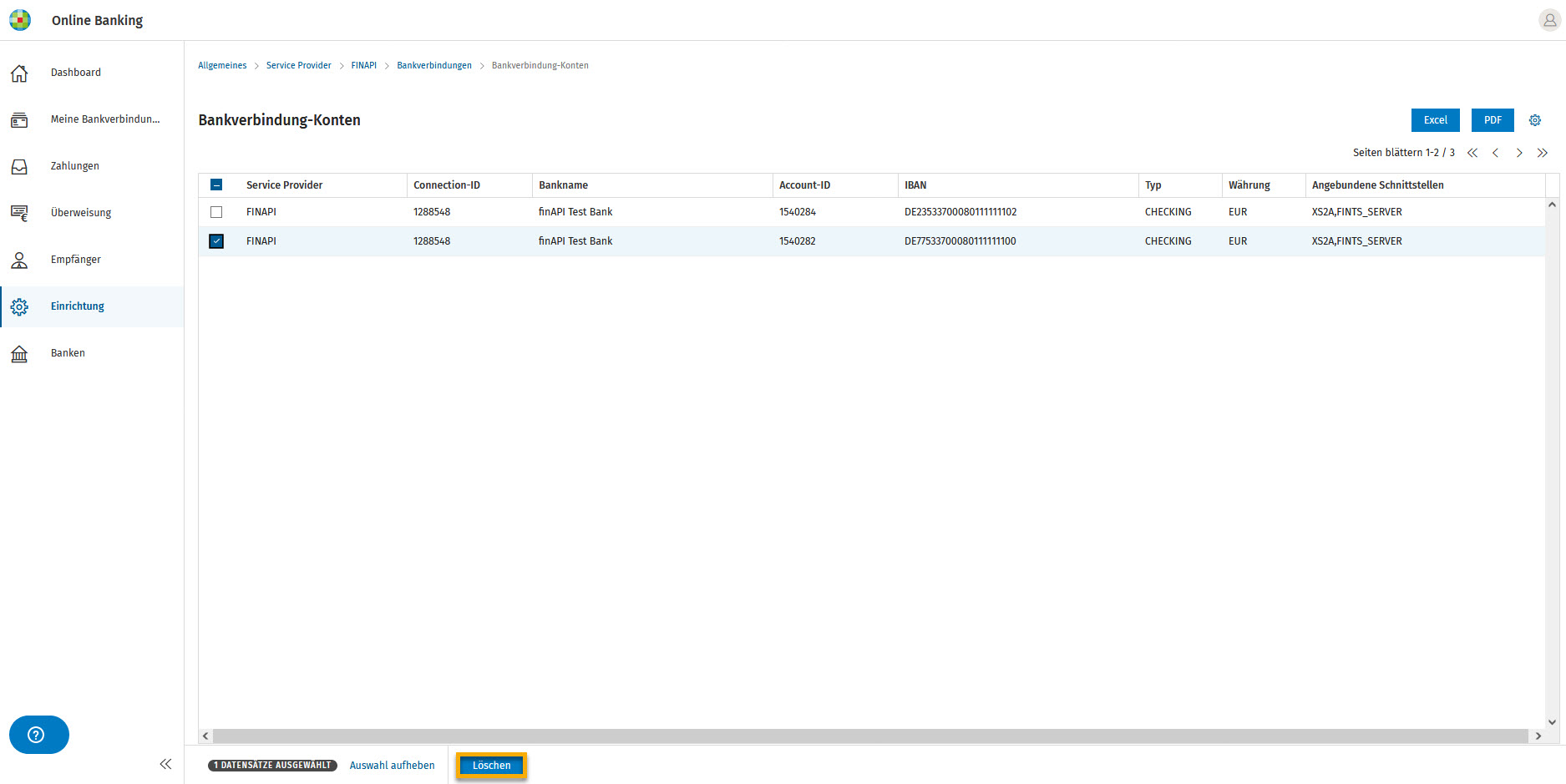
Task: Uncheck the row with Account-ID 1540282
Action: [x=216, y=241]
